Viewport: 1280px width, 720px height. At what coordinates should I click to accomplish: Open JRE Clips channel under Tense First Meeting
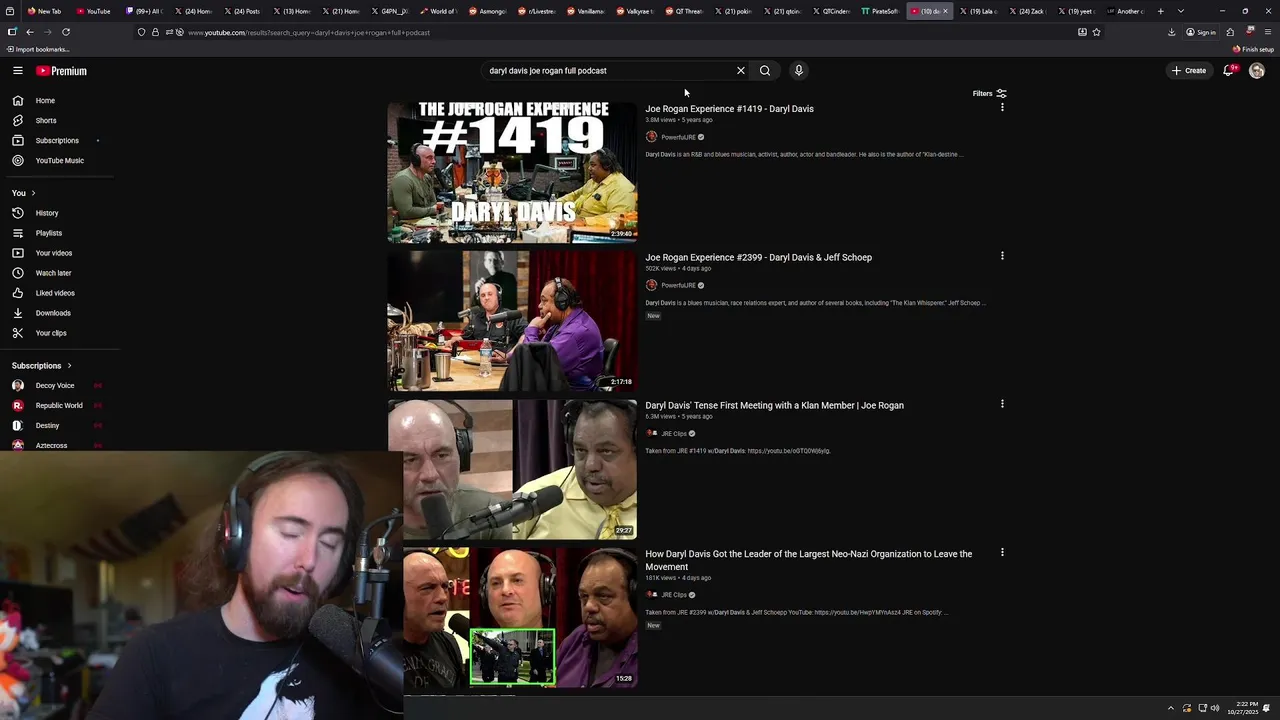click(674, 434)
